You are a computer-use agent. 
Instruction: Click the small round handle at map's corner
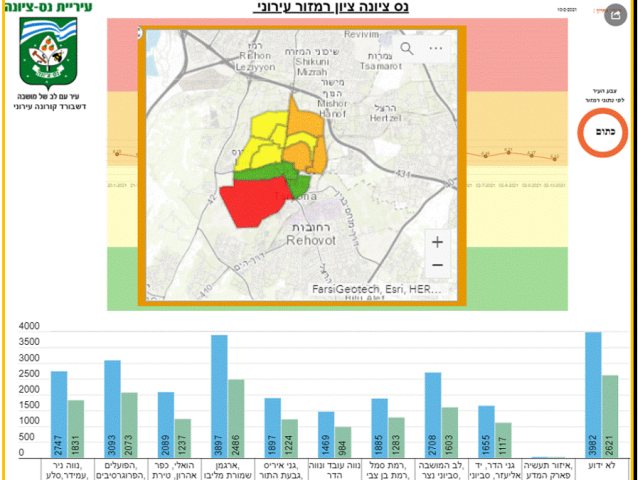pos(139,32)
